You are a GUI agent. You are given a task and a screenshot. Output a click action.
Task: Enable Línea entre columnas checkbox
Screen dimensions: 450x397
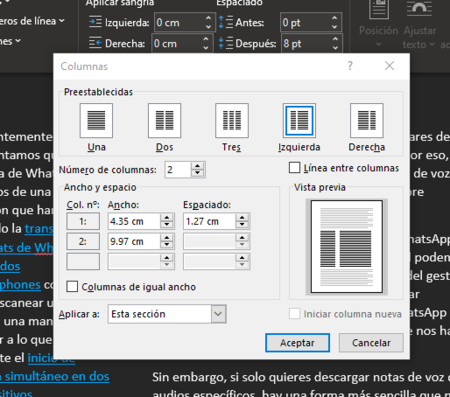(x=294, y=168)
